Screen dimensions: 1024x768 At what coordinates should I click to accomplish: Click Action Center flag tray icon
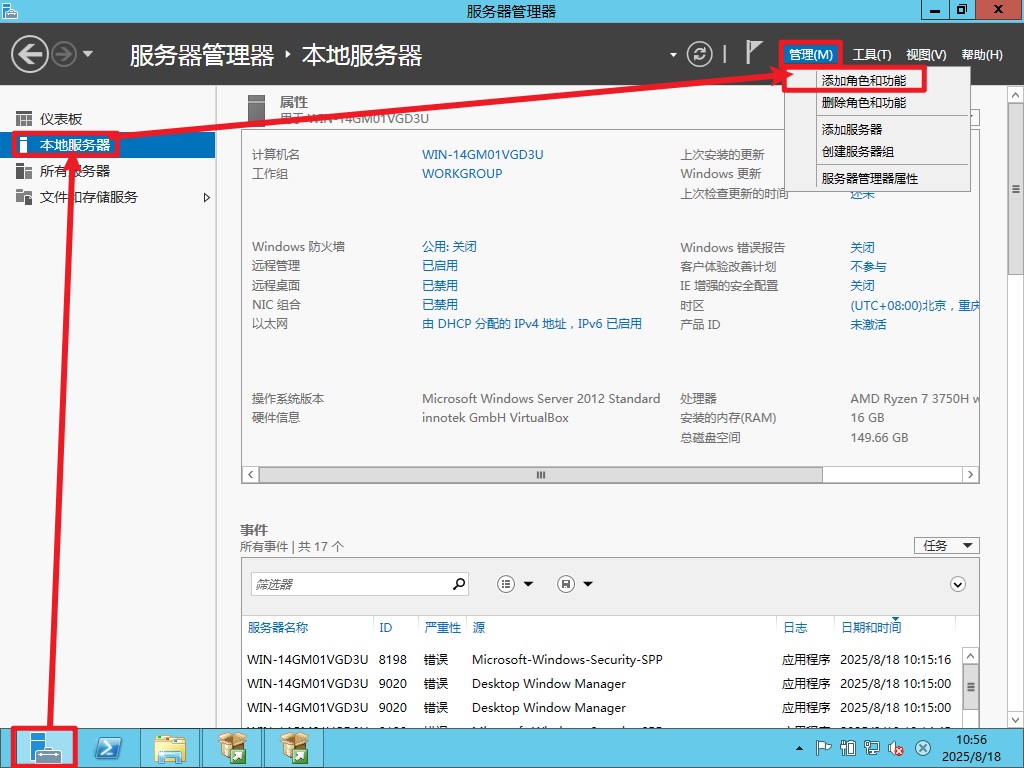(x=823, y=748)
